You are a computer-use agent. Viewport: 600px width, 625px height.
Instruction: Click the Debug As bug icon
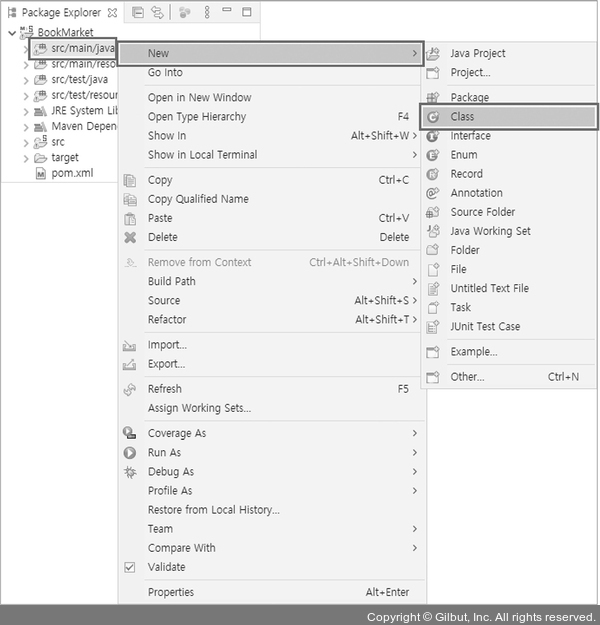(130, 472)
